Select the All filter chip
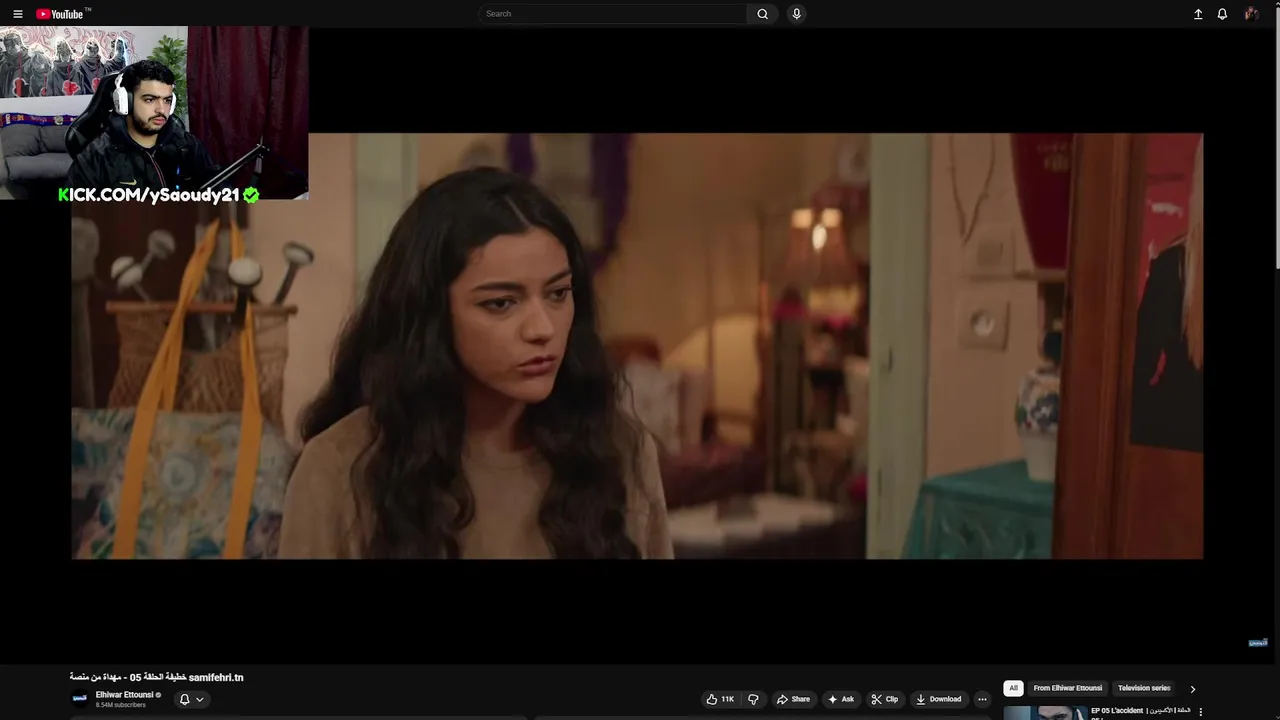 [x=1013, y=688]
